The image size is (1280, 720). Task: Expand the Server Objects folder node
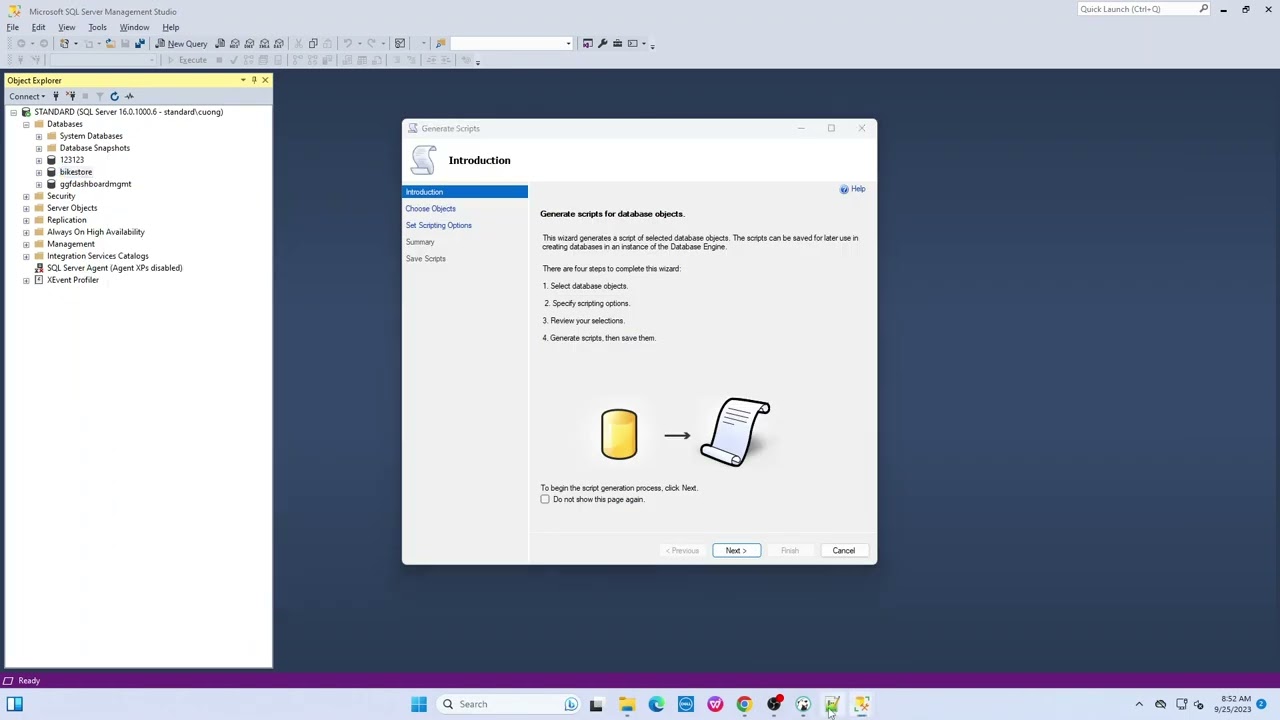coord(26,208)
